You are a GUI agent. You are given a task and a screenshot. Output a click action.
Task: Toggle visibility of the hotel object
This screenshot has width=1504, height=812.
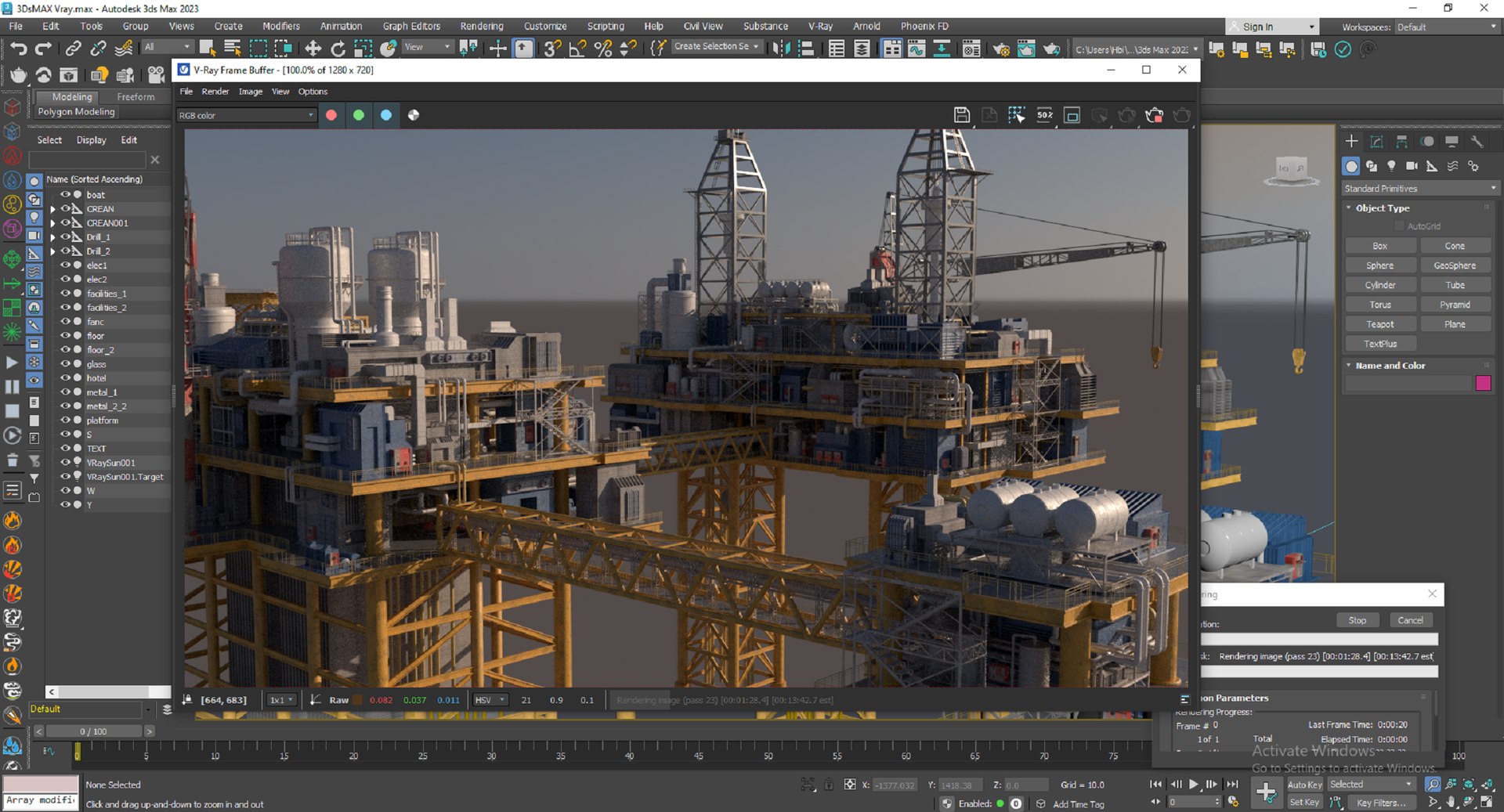click(x=66, y=377)
